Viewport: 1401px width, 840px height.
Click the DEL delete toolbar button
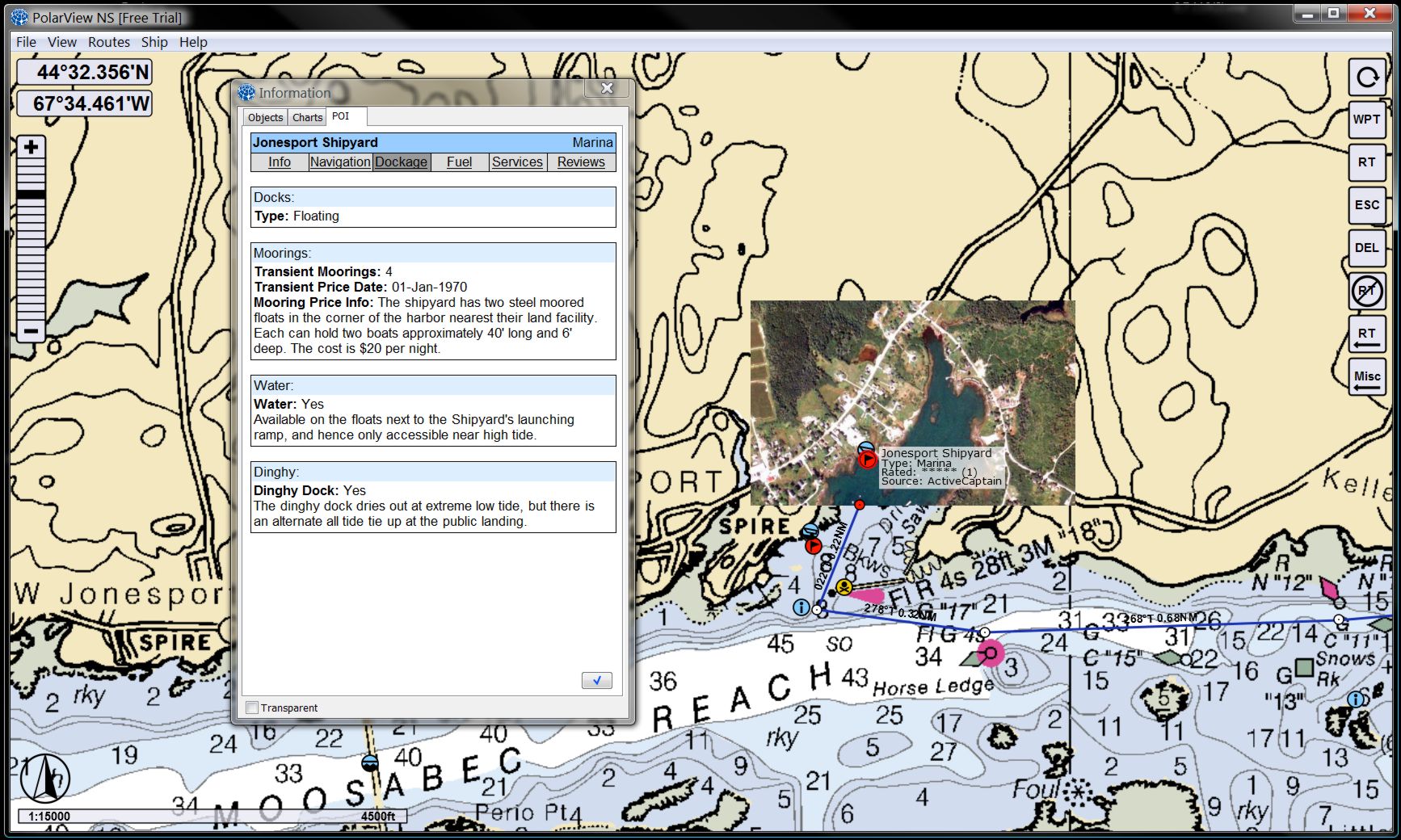coord(1367,248)
